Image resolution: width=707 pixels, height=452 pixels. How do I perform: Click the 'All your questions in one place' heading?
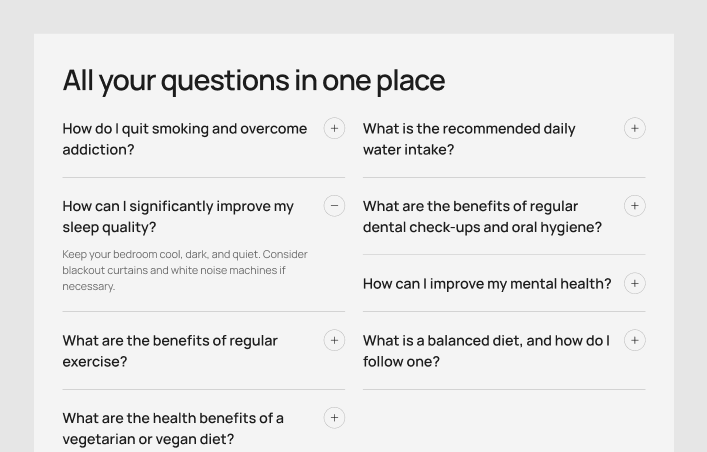254,80
